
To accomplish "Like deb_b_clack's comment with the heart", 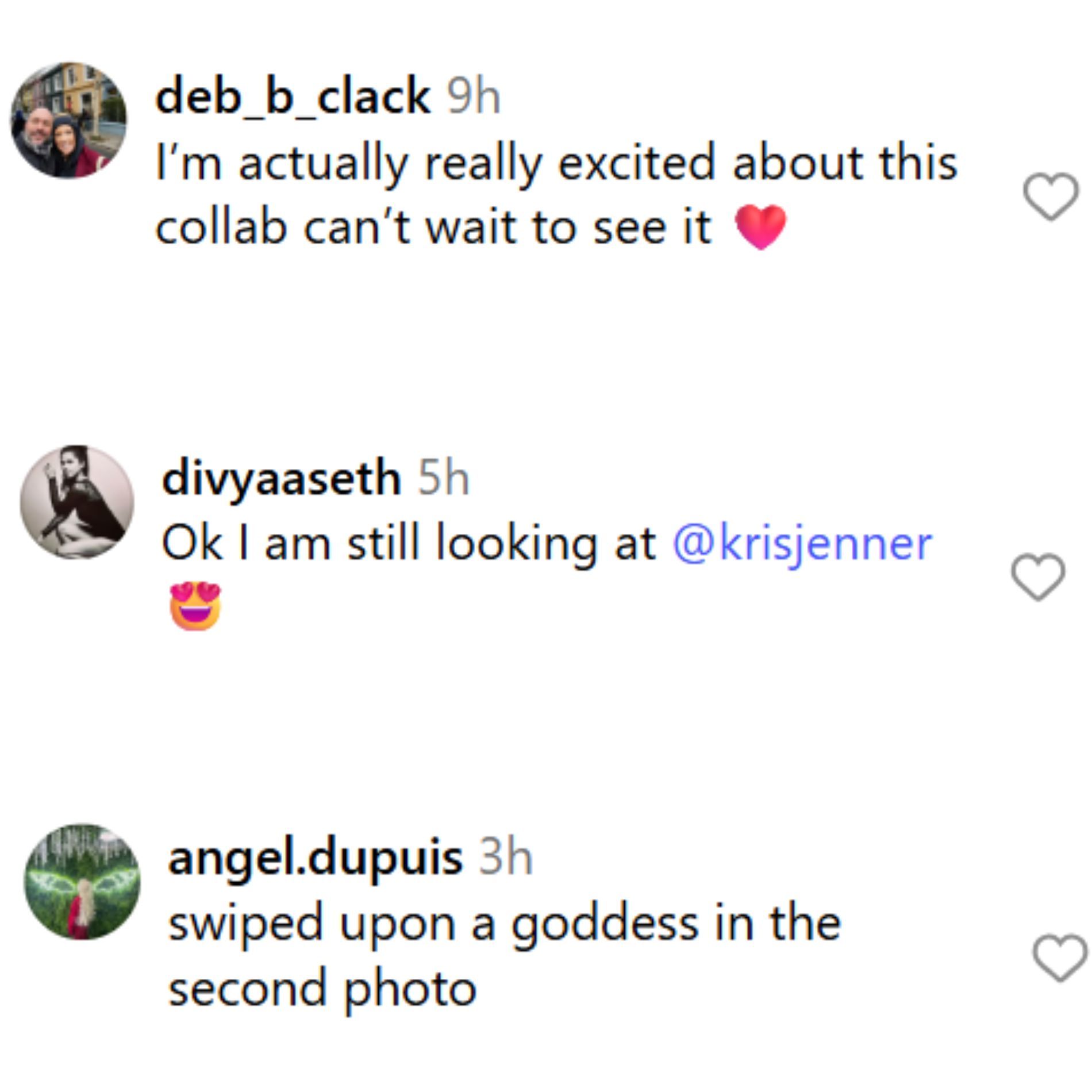I will (x=1050, y=197).
